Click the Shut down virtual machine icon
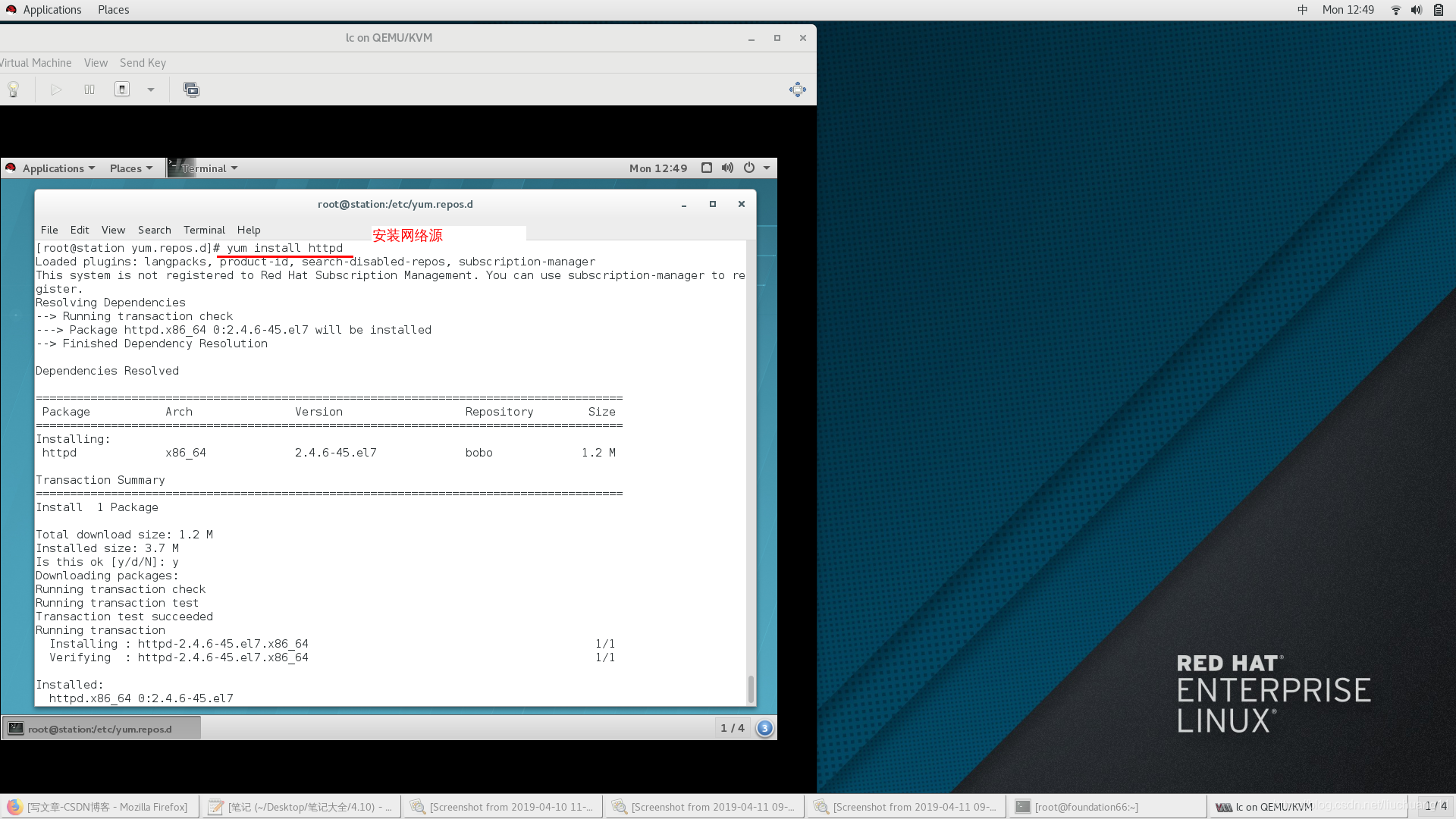This screenshot has width=1456, height=819. coord(122,89)
